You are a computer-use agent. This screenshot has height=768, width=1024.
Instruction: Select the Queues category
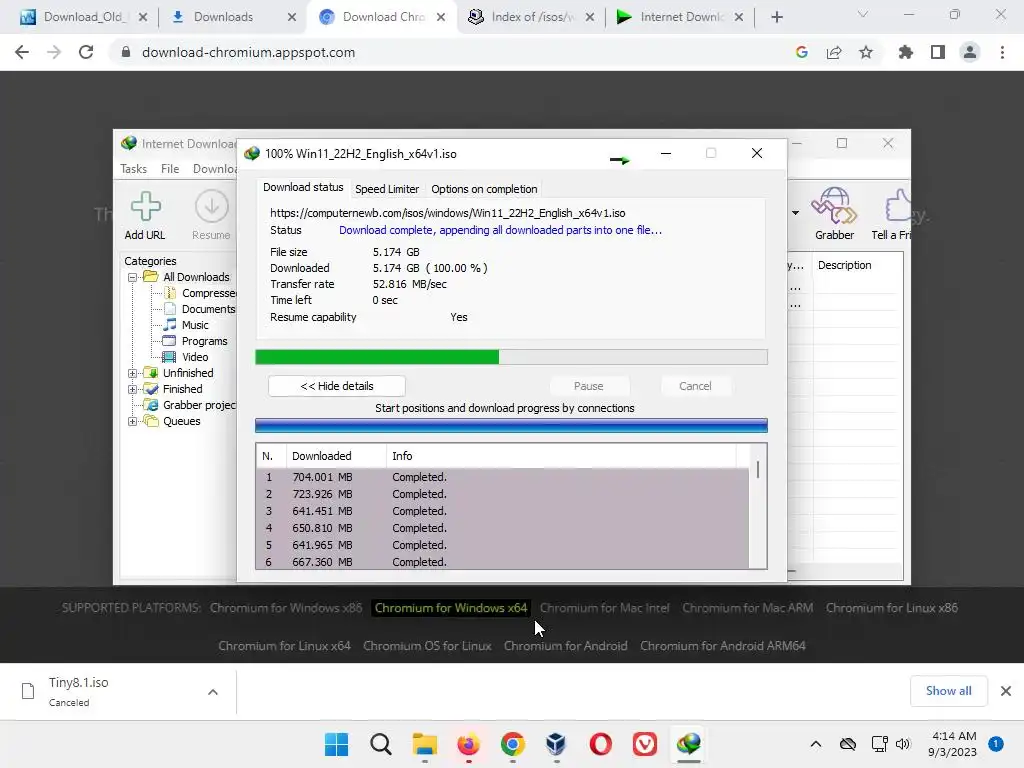click(x=182, y=421)
